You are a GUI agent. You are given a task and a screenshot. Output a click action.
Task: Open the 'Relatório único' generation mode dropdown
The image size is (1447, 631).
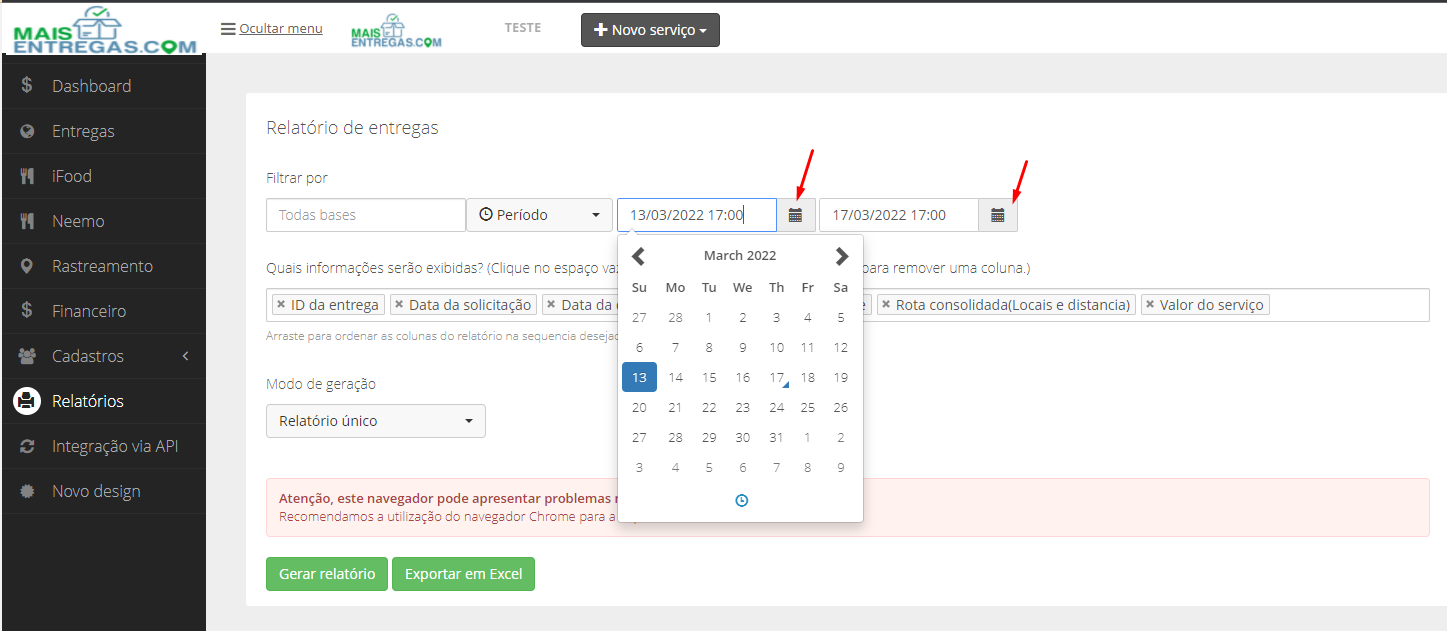[376, 421]
